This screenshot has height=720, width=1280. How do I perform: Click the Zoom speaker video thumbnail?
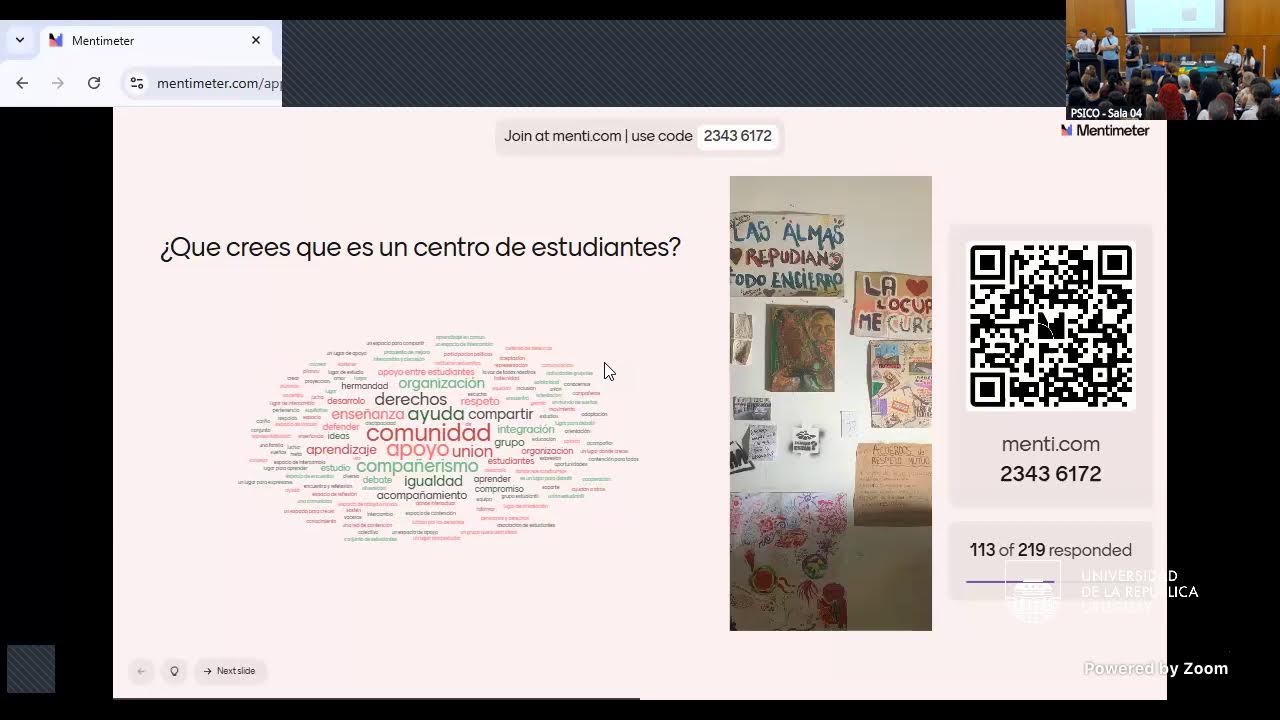coord(1173,60)
